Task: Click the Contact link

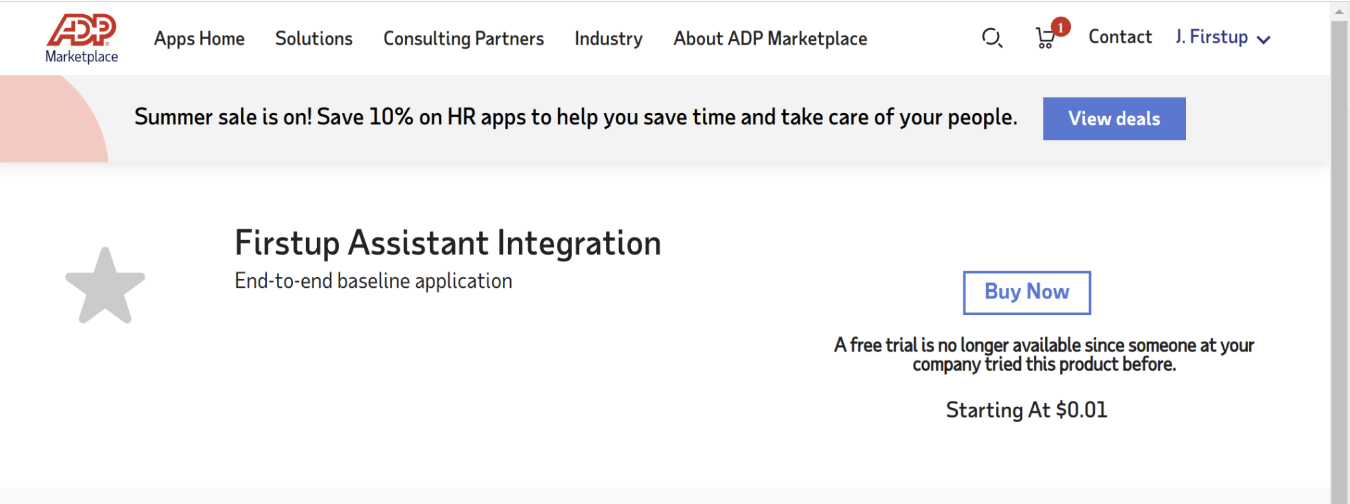Action: 1120,37
